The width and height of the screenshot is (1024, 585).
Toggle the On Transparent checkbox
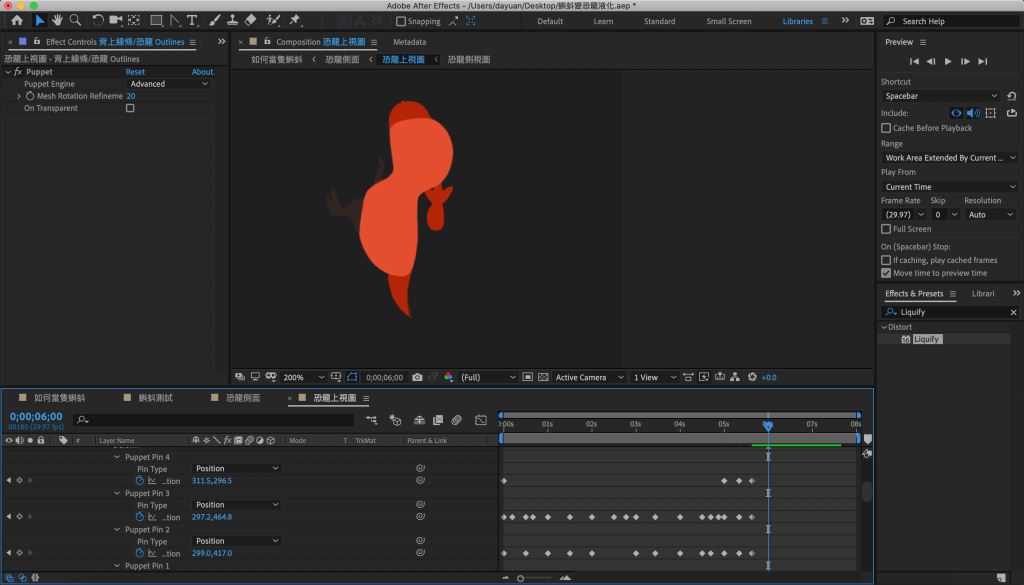[x=130, y=108]
